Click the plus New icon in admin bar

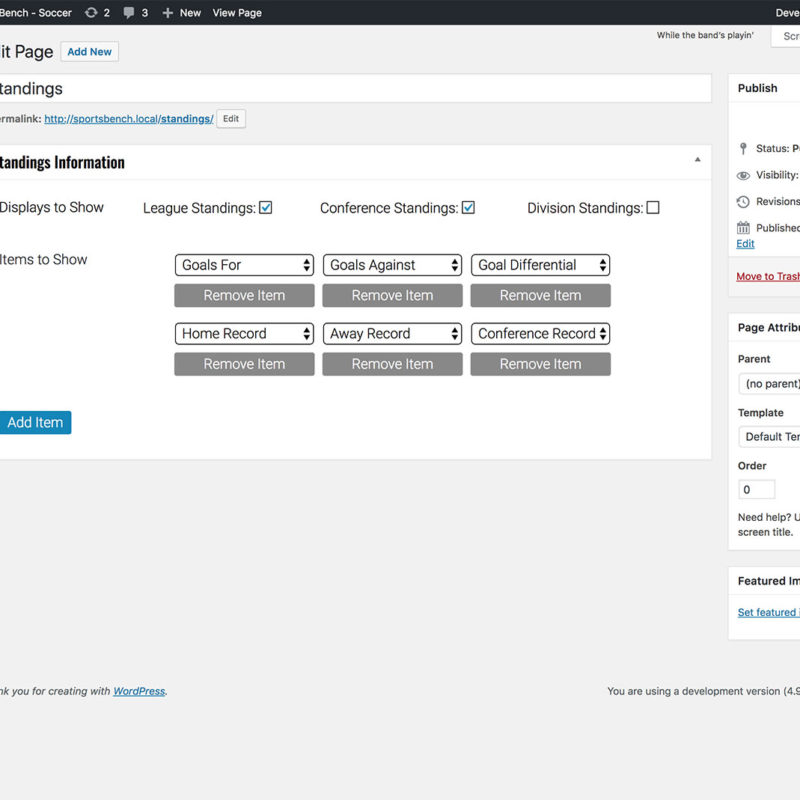click(x=167, y=13)
